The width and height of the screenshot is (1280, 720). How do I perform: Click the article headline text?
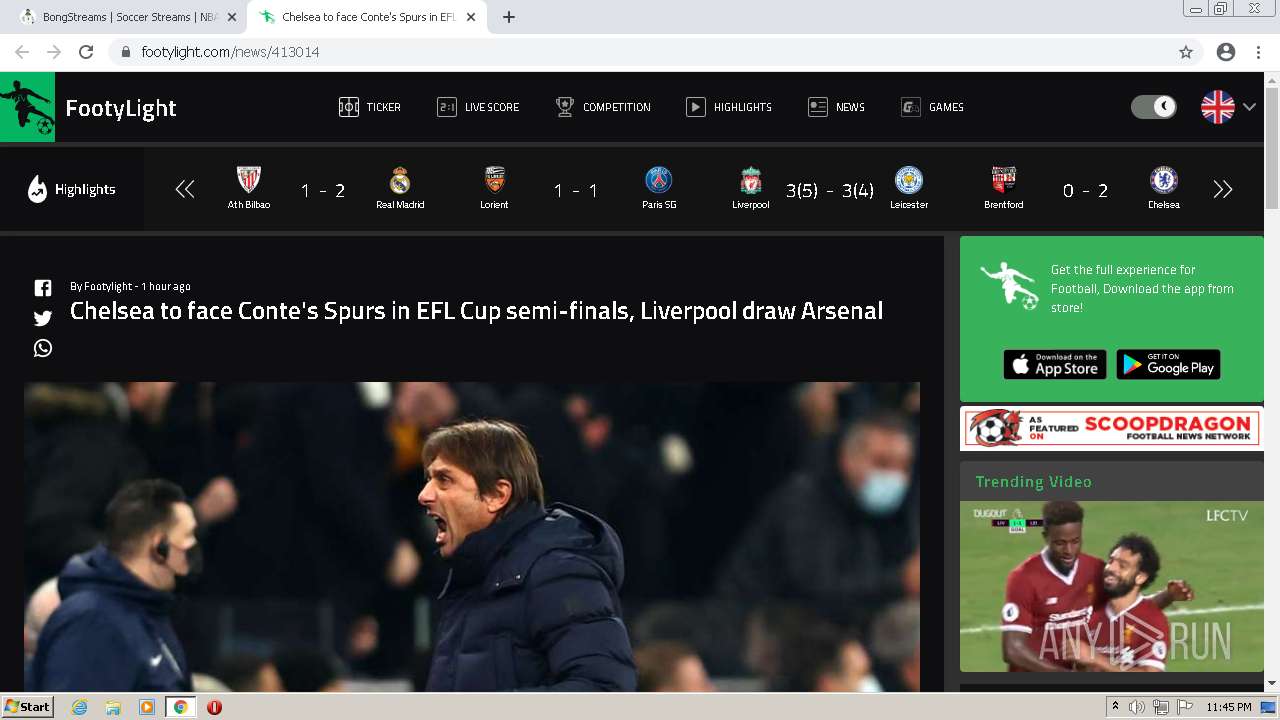click(476, 311)
